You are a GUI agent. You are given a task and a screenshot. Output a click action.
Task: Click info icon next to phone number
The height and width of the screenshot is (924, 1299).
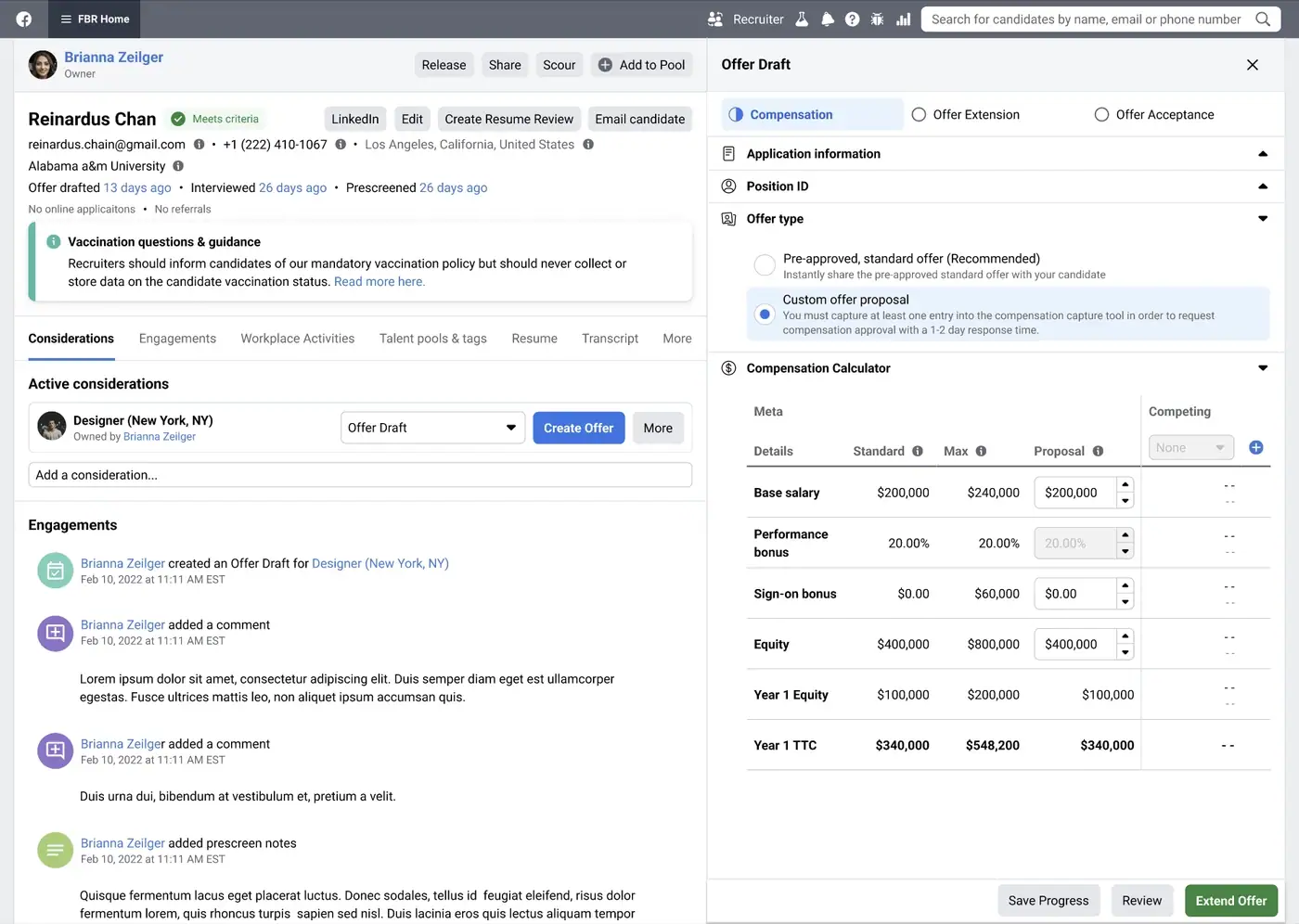coord(341,145)
